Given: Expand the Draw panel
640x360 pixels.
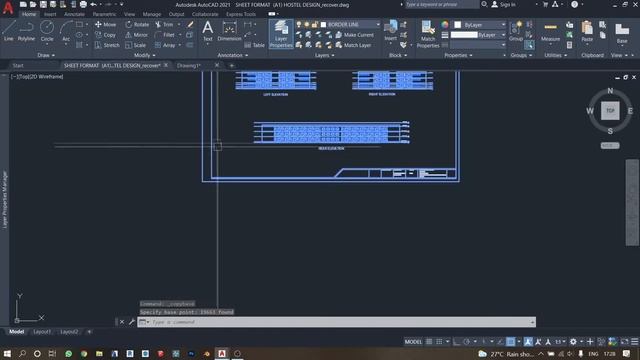Looking at the screenshot, I should click(46, 55).
